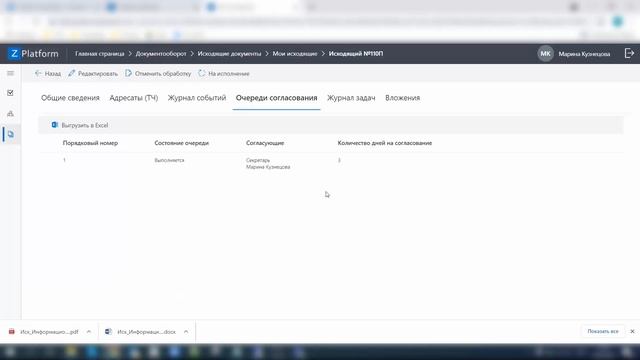Click Количество дней на согласование header
This screenshot has height=360, width=640.
(385, 143)
